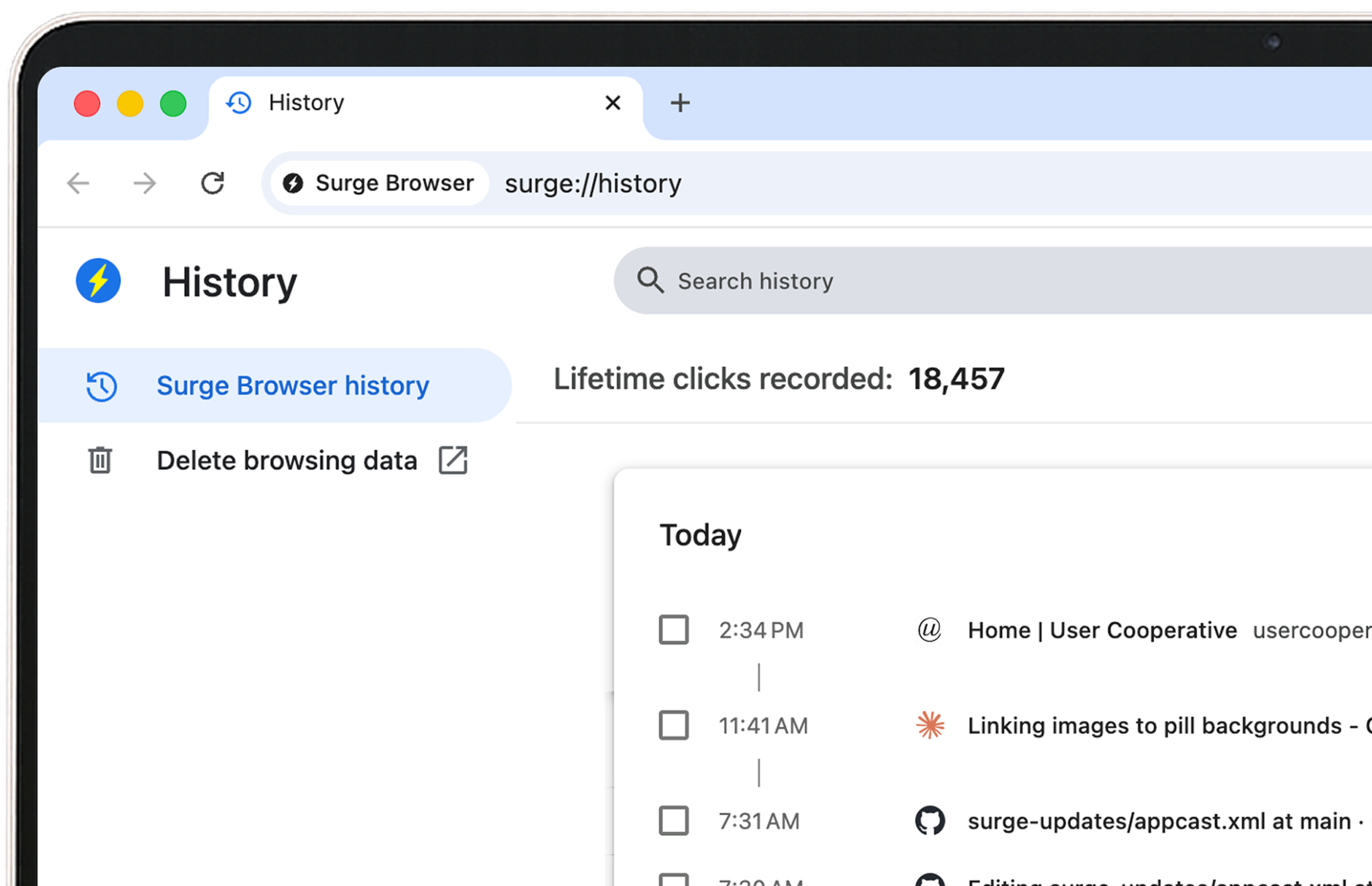
Task: Click the history clock icon in tab
Action: click(x=238, y=103)
